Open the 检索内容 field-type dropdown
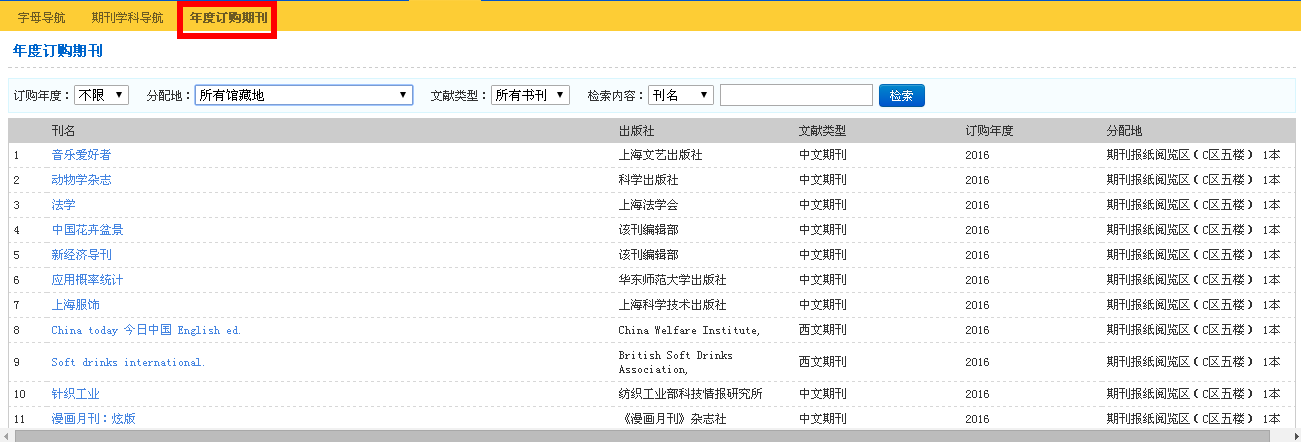 click(681, 95)
